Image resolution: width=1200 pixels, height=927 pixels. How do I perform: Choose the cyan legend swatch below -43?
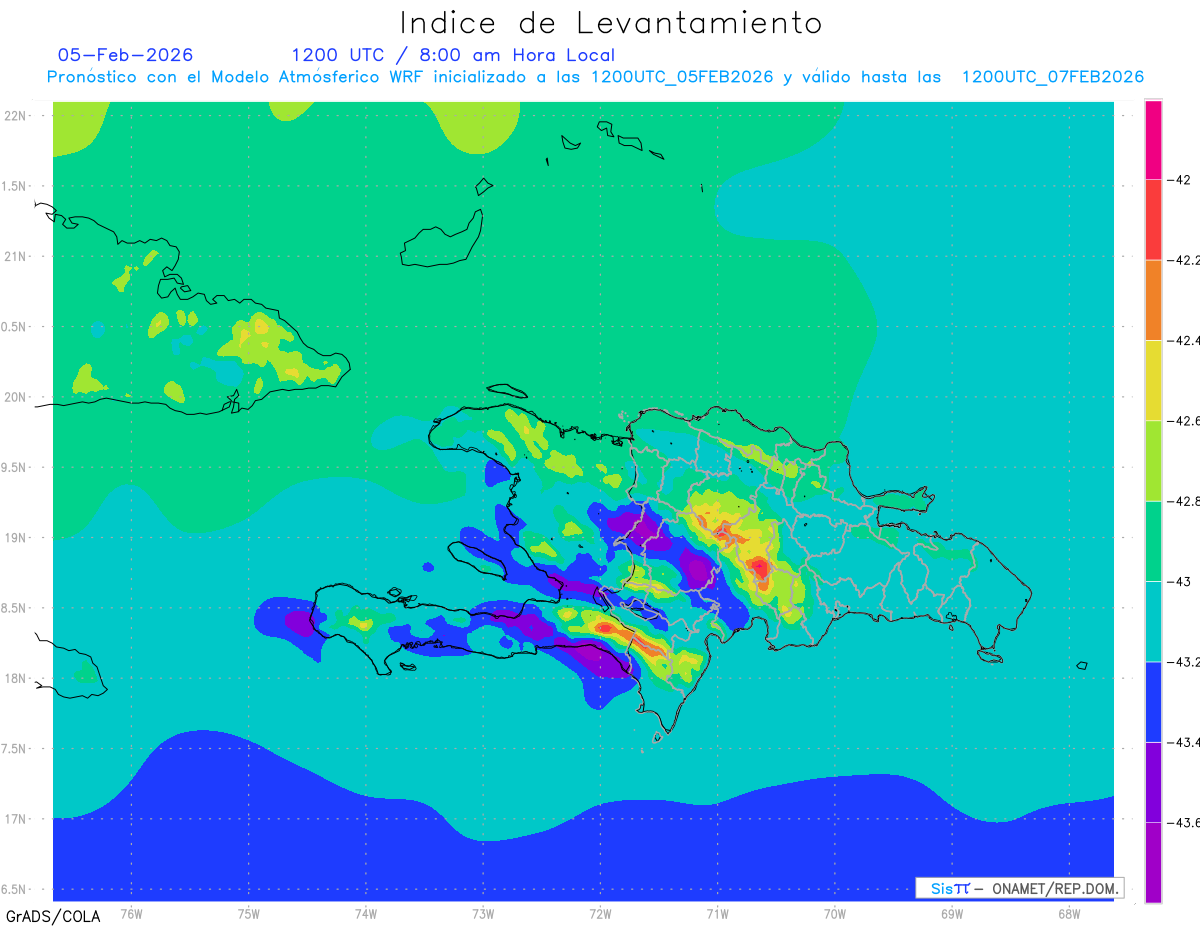click(1153, 621)
